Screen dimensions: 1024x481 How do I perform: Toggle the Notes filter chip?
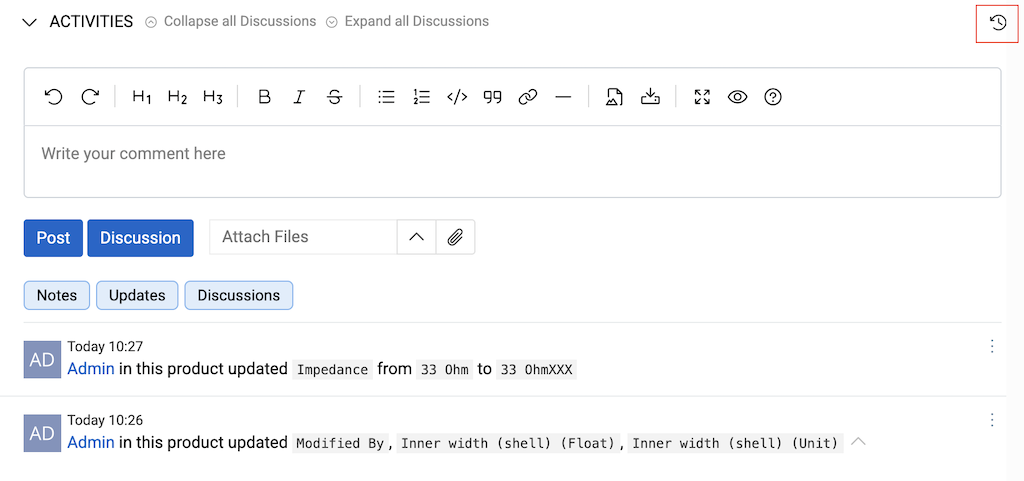(x=57, y=295)
